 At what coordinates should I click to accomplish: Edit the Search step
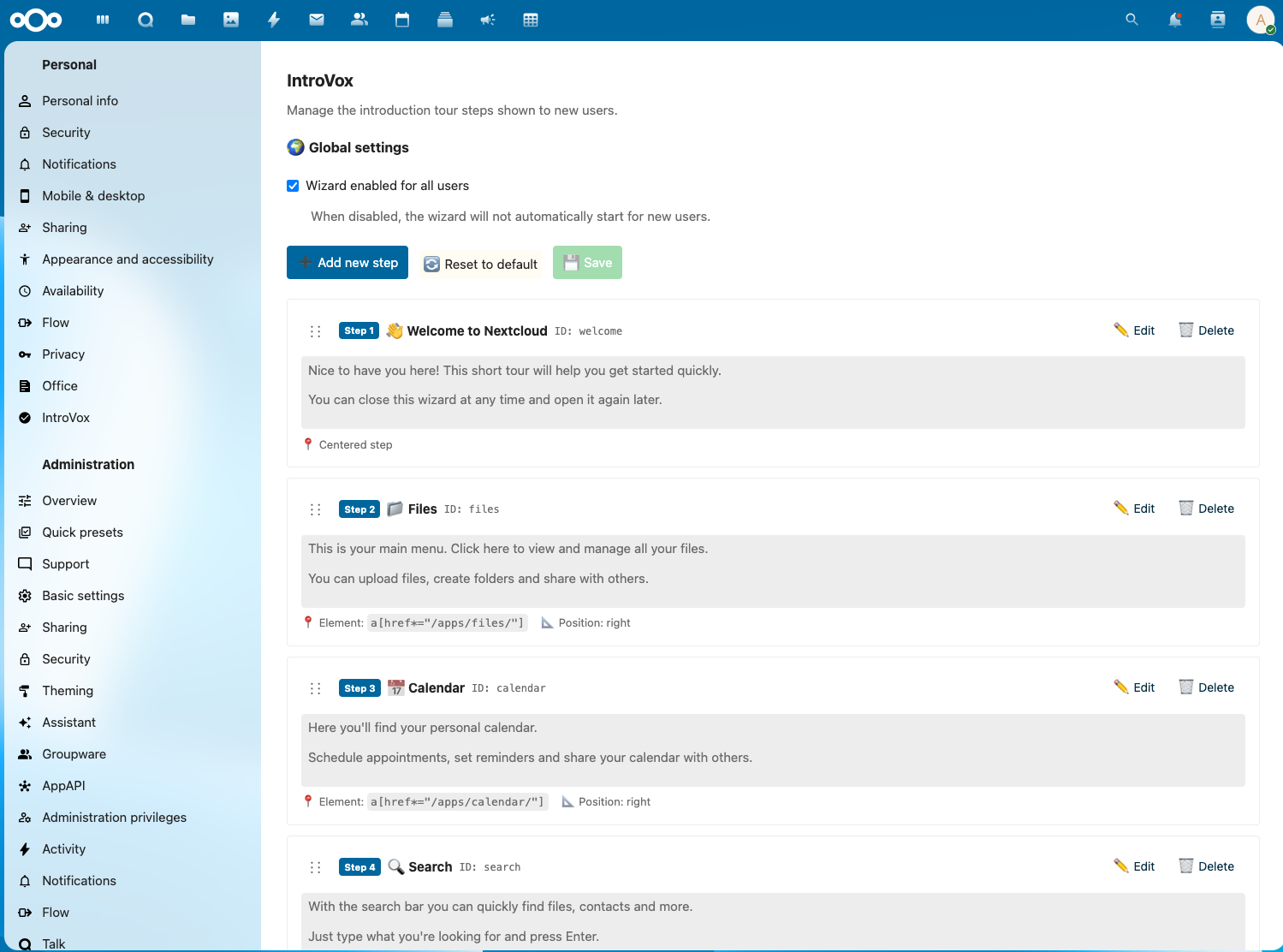tap(1134, 866)
